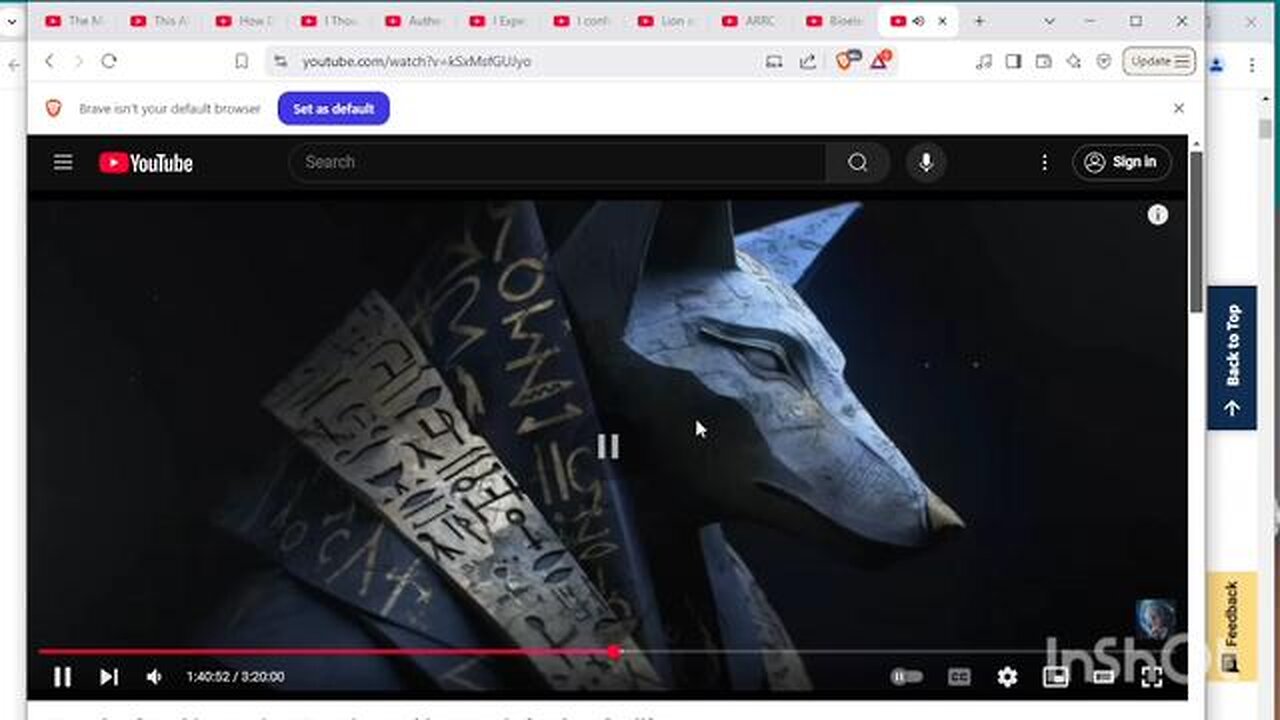Switch to the 'I Expe' tab

click(499, 21)
